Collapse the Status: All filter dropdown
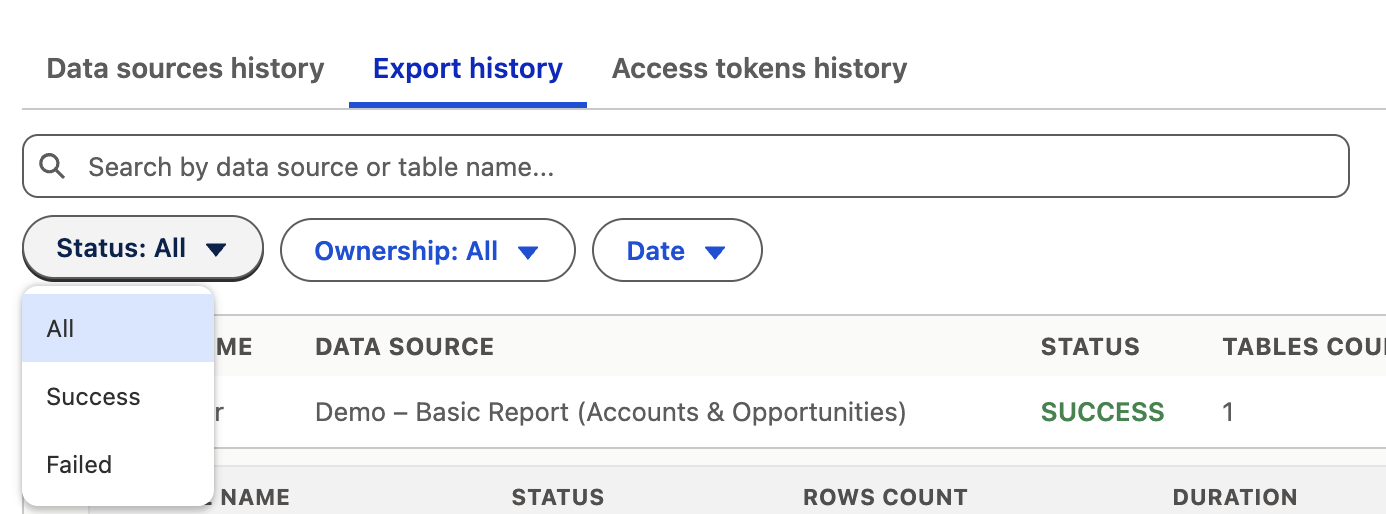Viewport: 1386px width, 514px height. [x=142, y=249]
